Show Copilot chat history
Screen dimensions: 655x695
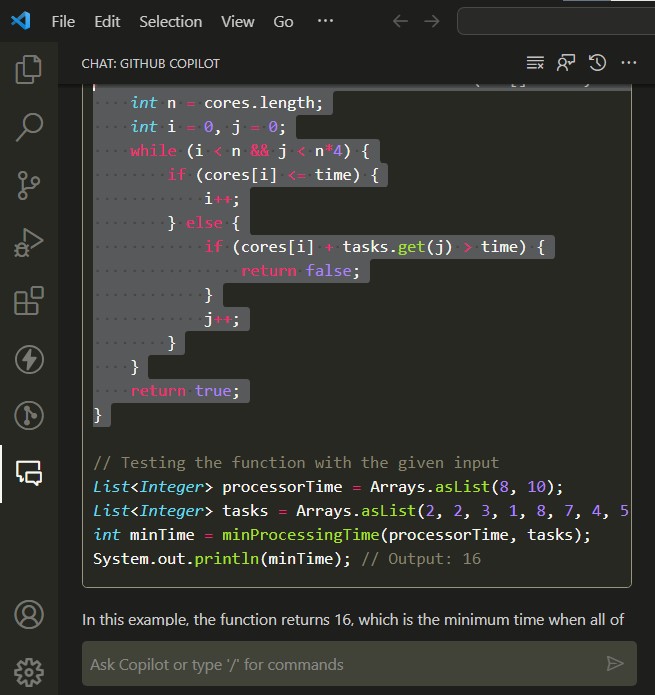pyautogui.click(x=597, y=63)
